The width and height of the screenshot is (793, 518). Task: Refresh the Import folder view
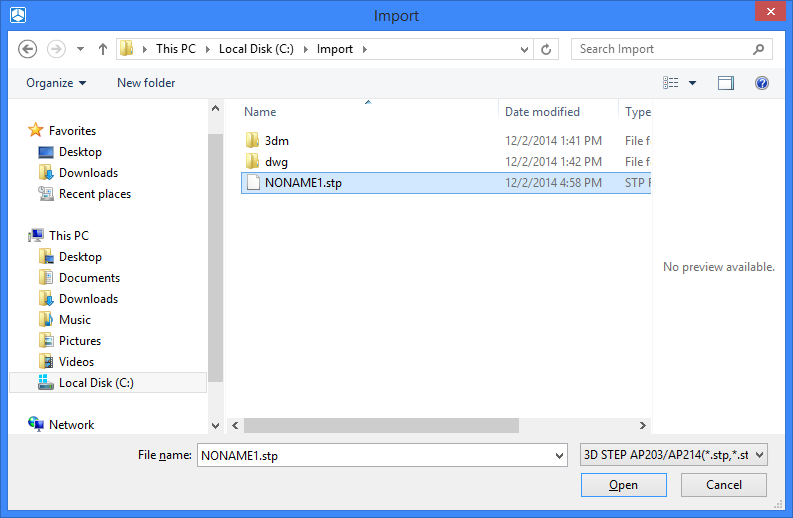pyautogui.click(x=547, y=49)
